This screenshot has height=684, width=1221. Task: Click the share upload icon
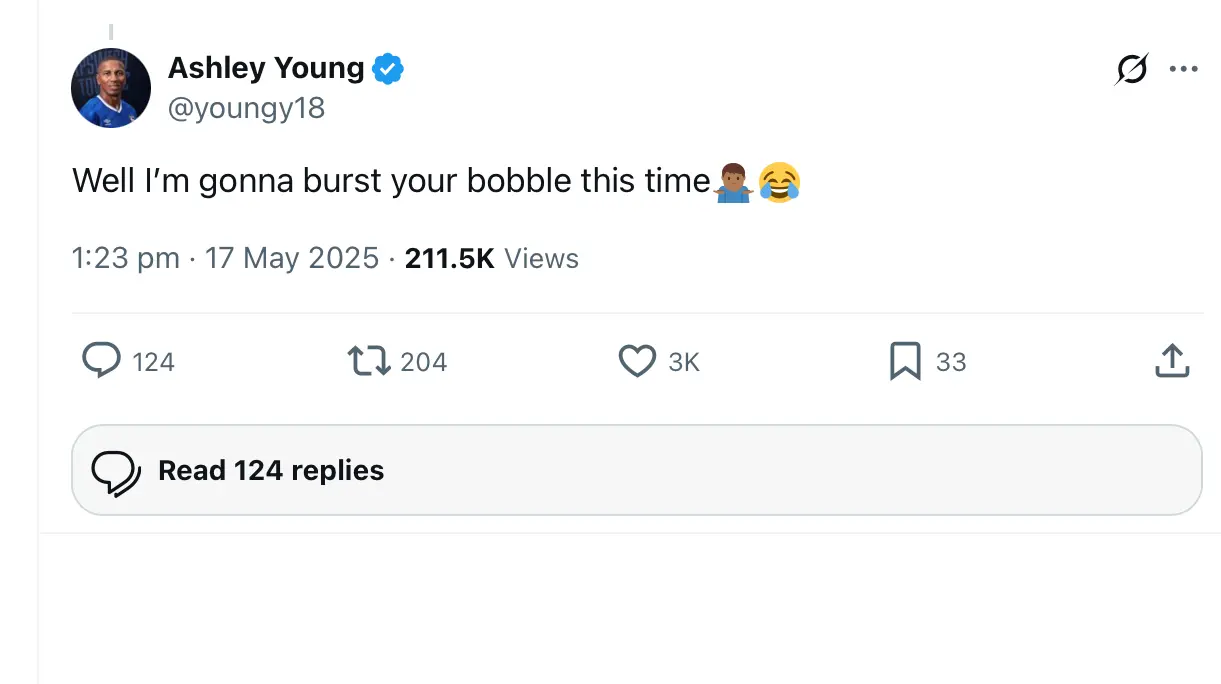tap(1172, 361)
